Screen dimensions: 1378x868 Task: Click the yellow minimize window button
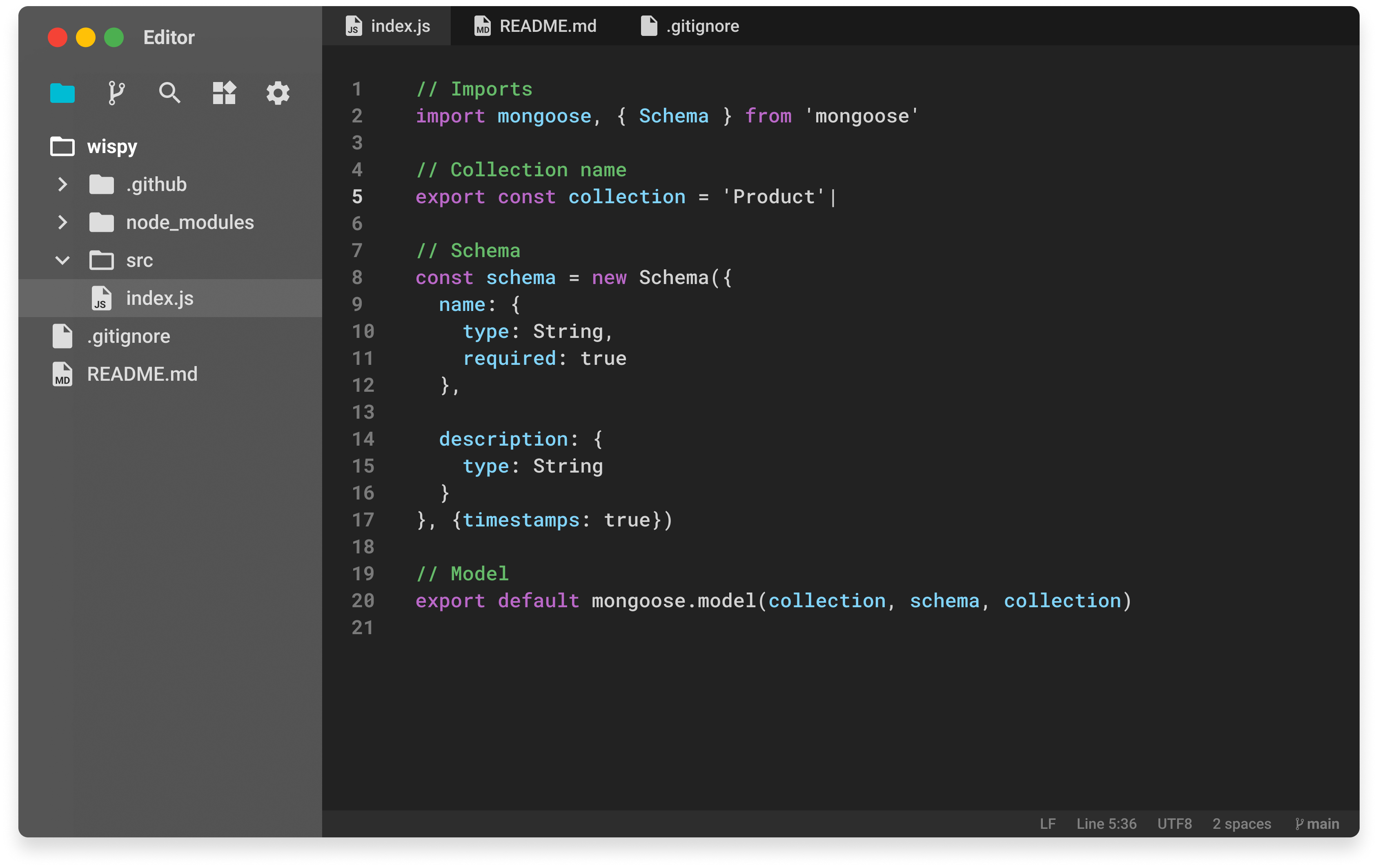pyautogui.click(x=86, y=37)
